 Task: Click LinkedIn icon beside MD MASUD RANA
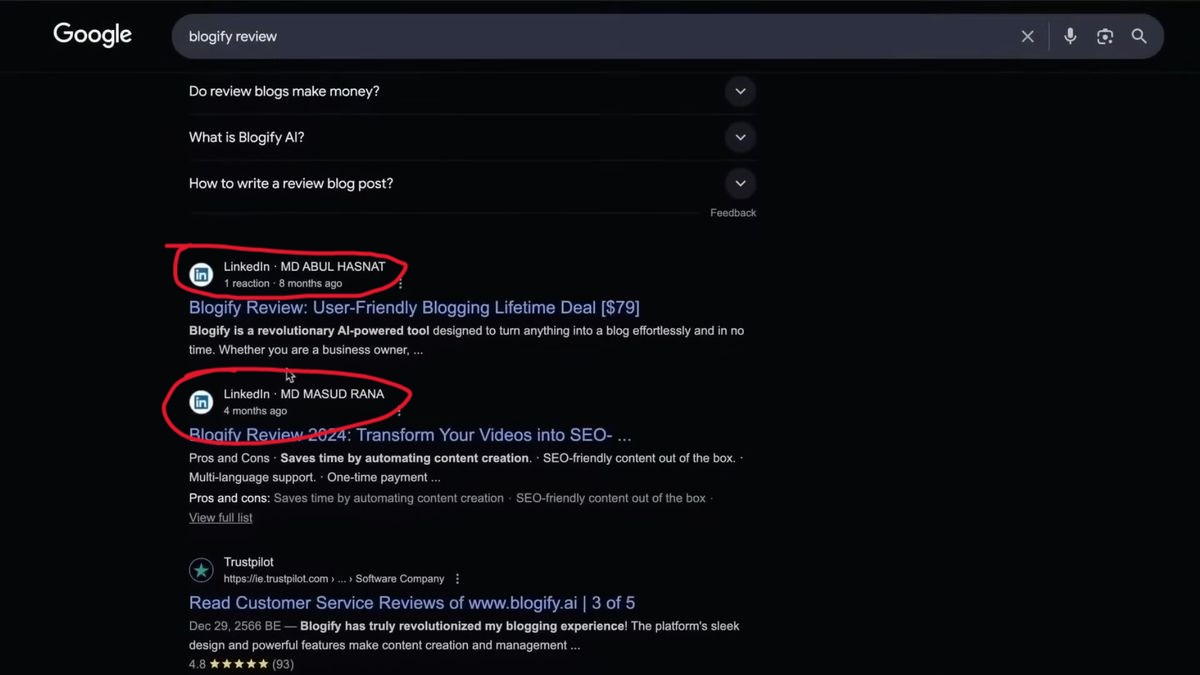[201, 402]
